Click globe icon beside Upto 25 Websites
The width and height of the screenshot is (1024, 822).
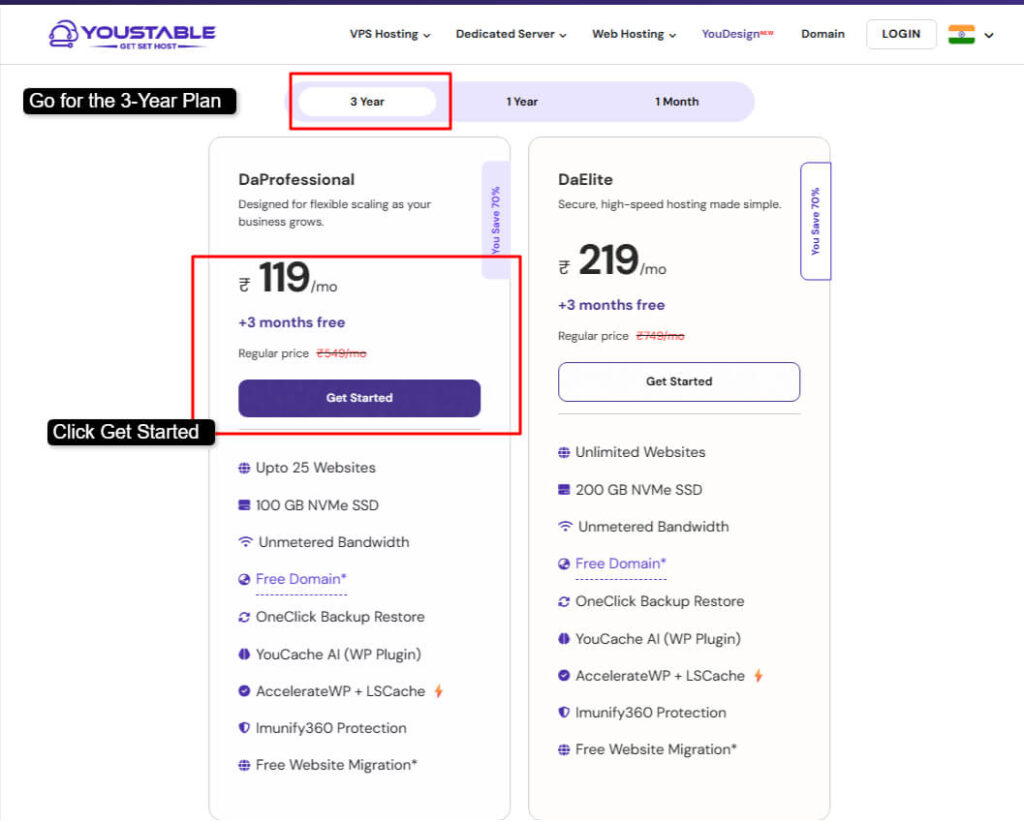tap(244, 468)
